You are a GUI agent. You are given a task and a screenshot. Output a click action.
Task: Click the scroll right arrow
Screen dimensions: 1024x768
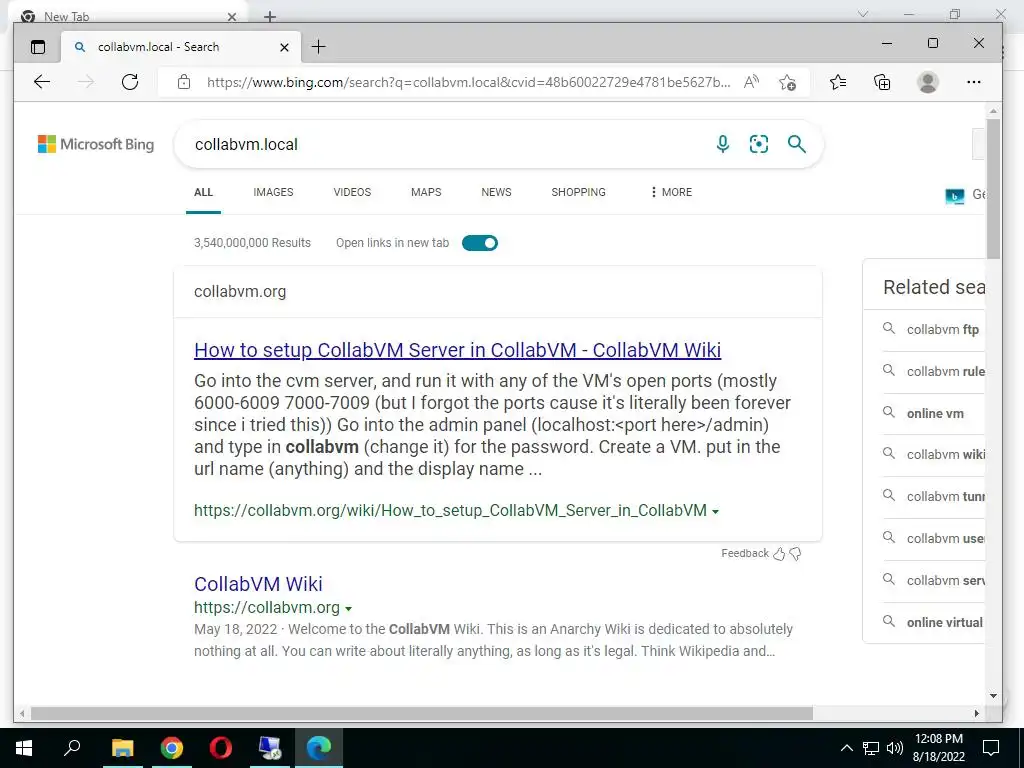(977, 713)
